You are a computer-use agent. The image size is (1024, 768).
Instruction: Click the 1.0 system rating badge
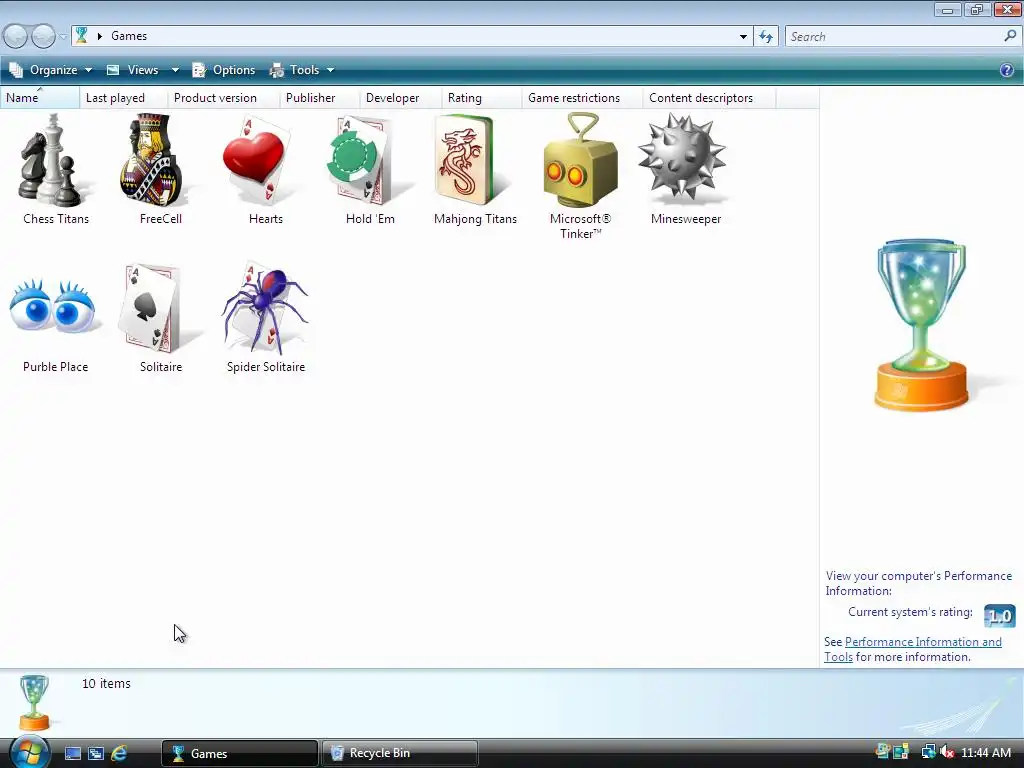pyautogui.click(x=999, y=615)
